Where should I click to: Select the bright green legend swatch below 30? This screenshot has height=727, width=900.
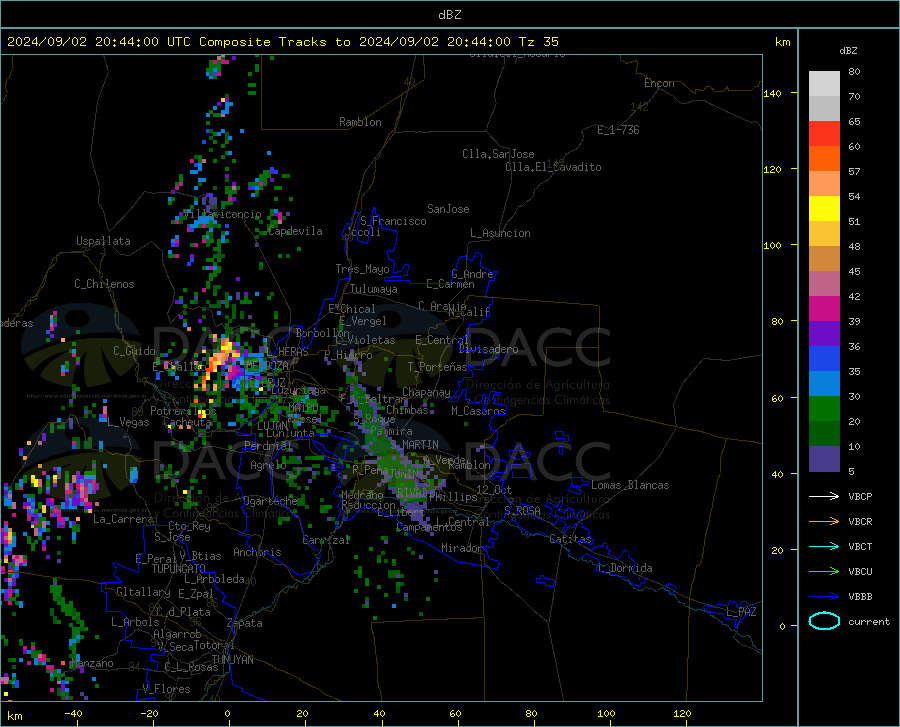point(824,409)
